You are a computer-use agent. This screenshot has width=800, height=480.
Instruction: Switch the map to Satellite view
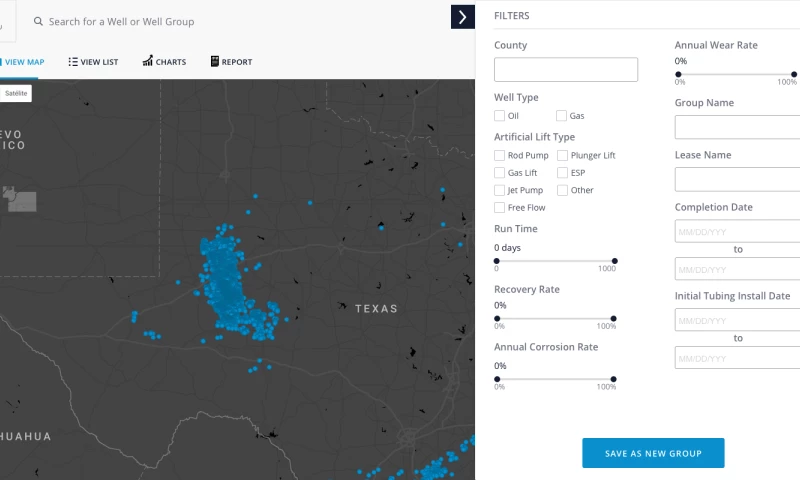(16, 93)
